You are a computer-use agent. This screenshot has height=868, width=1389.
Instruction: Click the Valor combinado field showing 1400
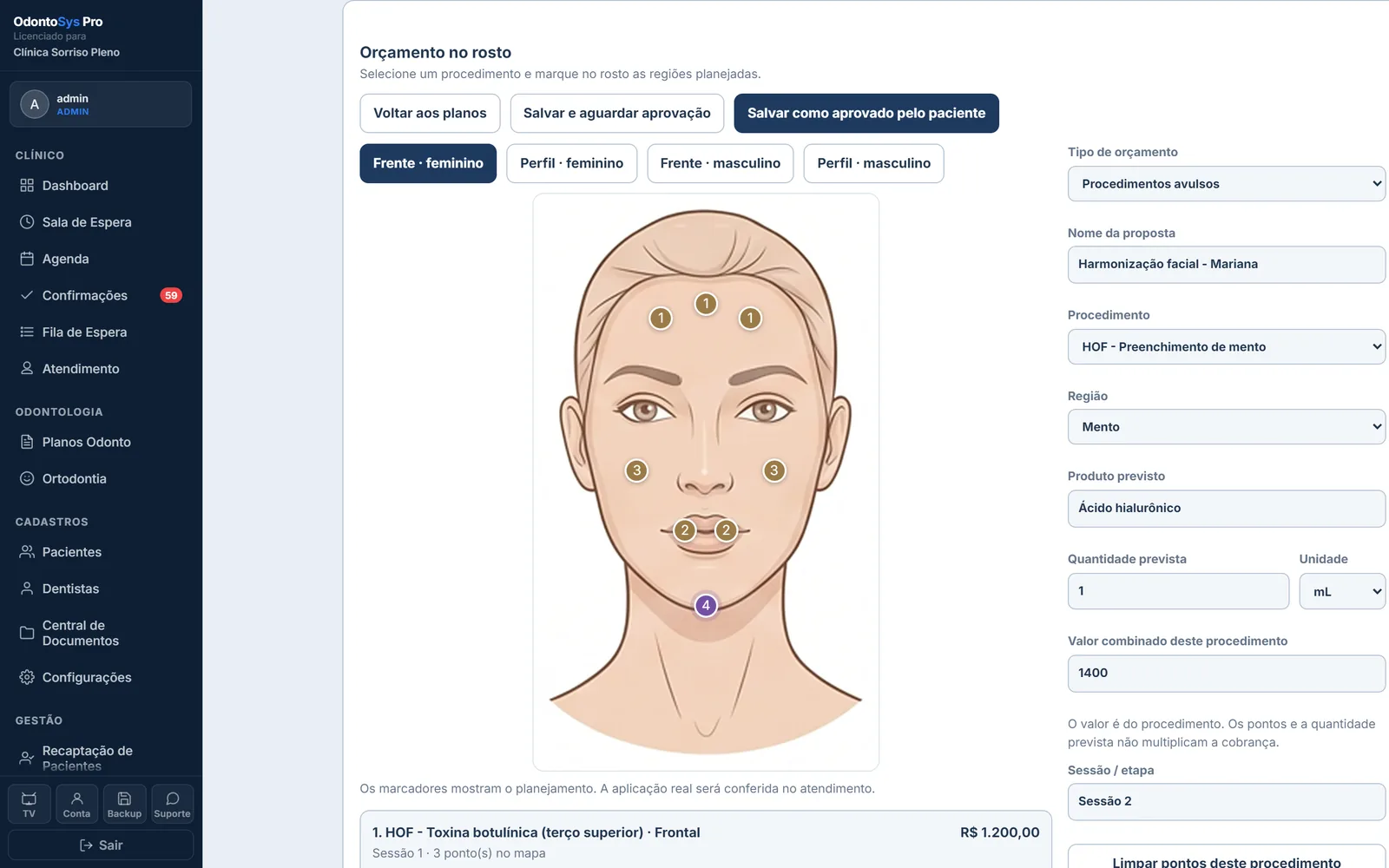click(x=1226, y=674)
